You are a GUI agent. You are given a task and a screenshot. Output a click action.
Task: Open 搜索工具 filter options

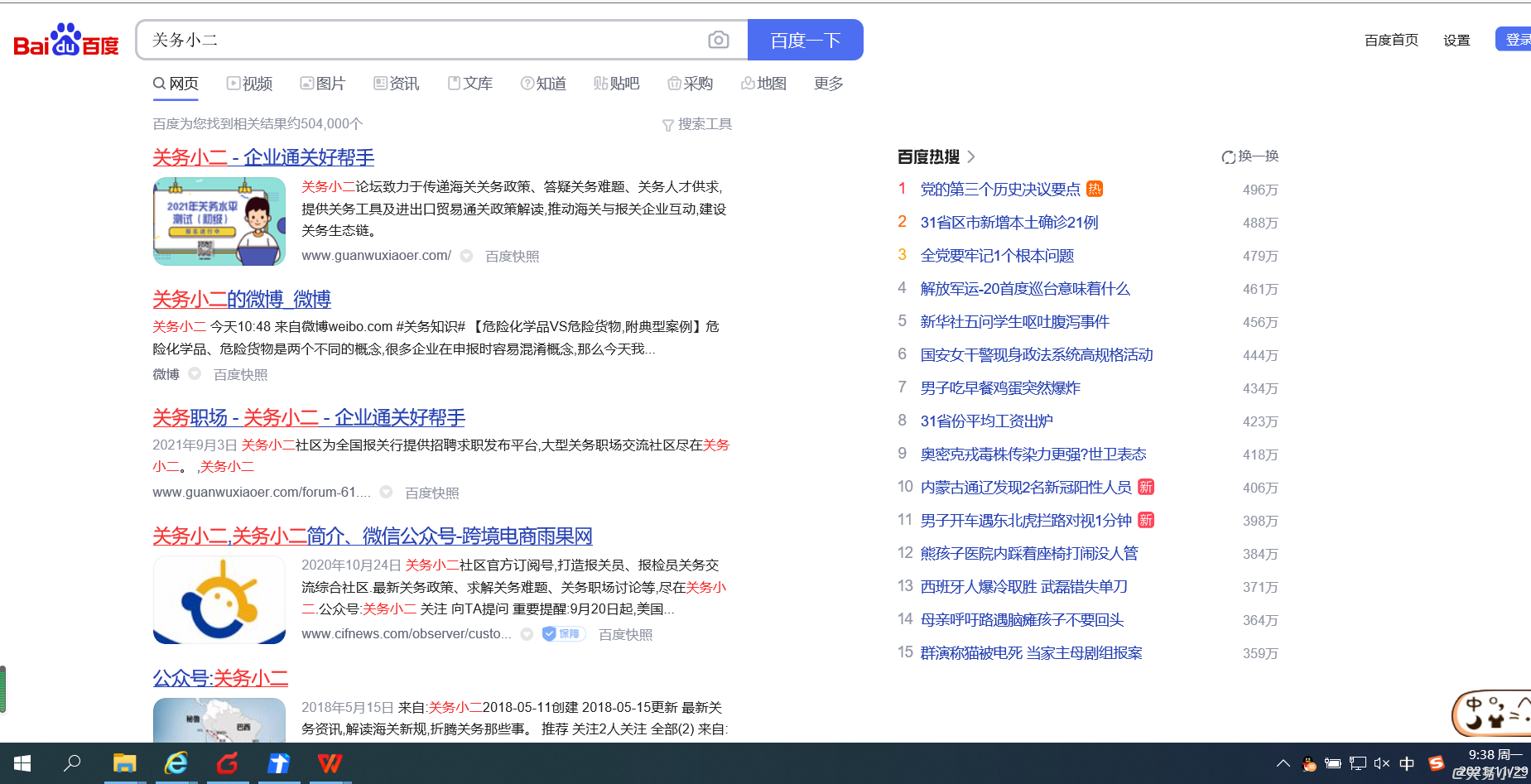coord(697,124)
